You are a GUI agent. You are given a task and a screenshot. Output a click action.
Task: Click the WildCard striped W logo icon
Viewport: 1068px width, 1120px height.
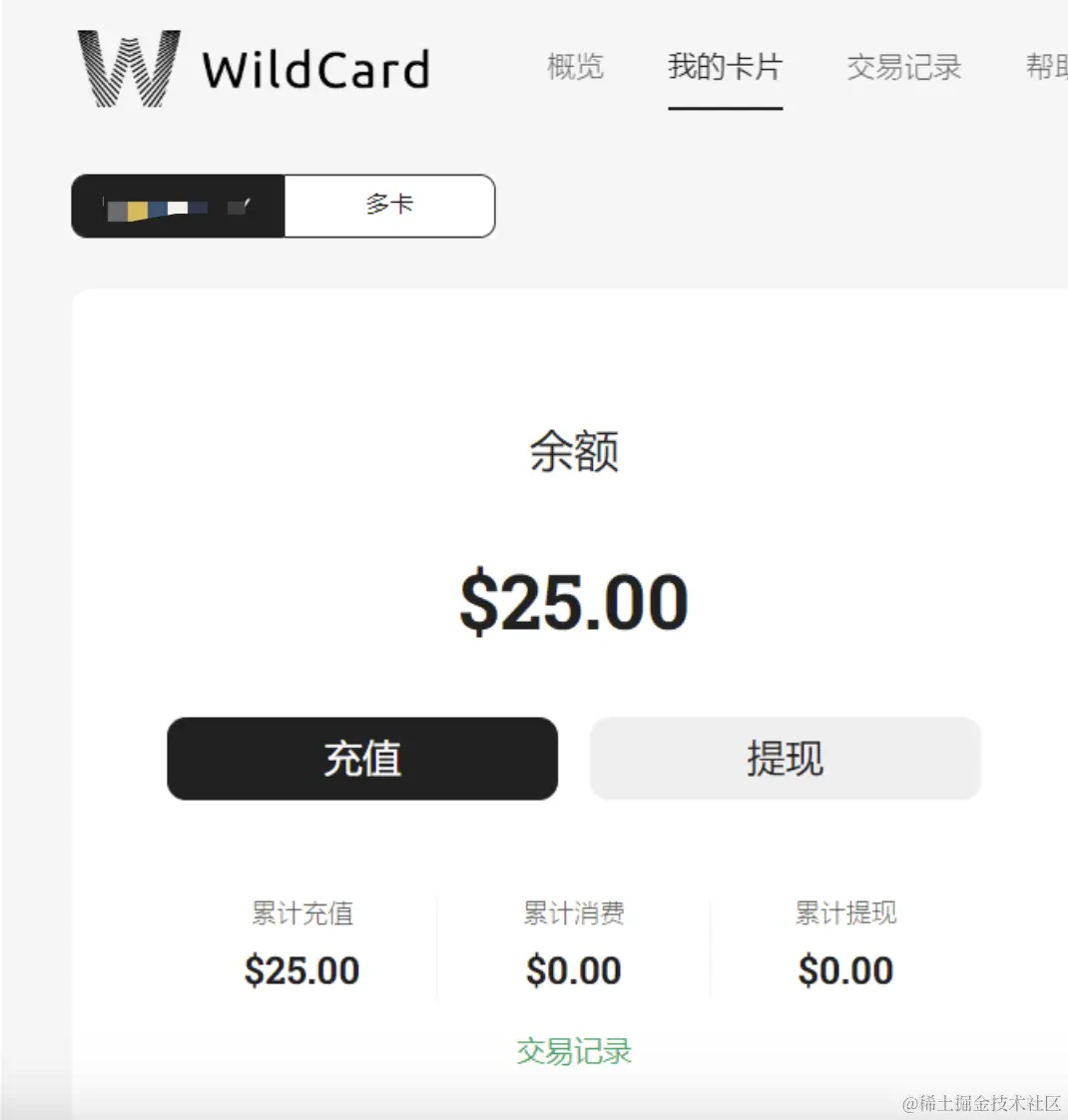[x=130, y=69]
